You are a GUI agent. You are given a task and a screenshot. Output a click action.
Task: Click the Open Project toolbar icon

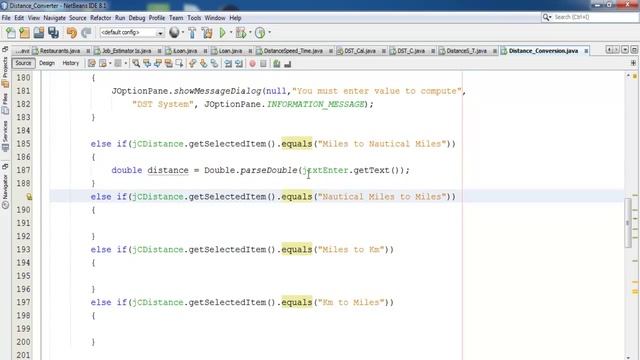39,33
